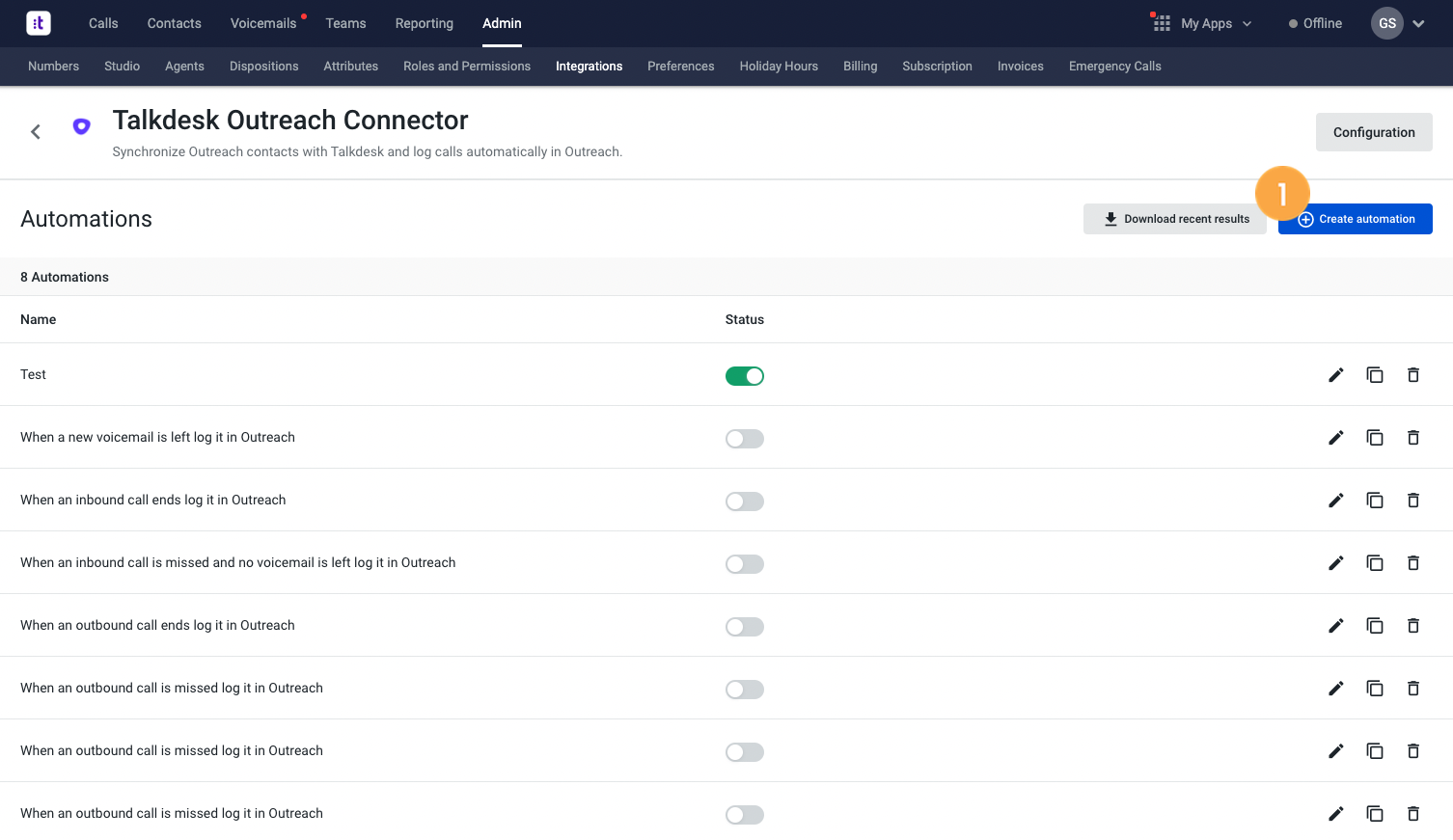Enable the outbound call ends automation toggle

coord(745,627)
